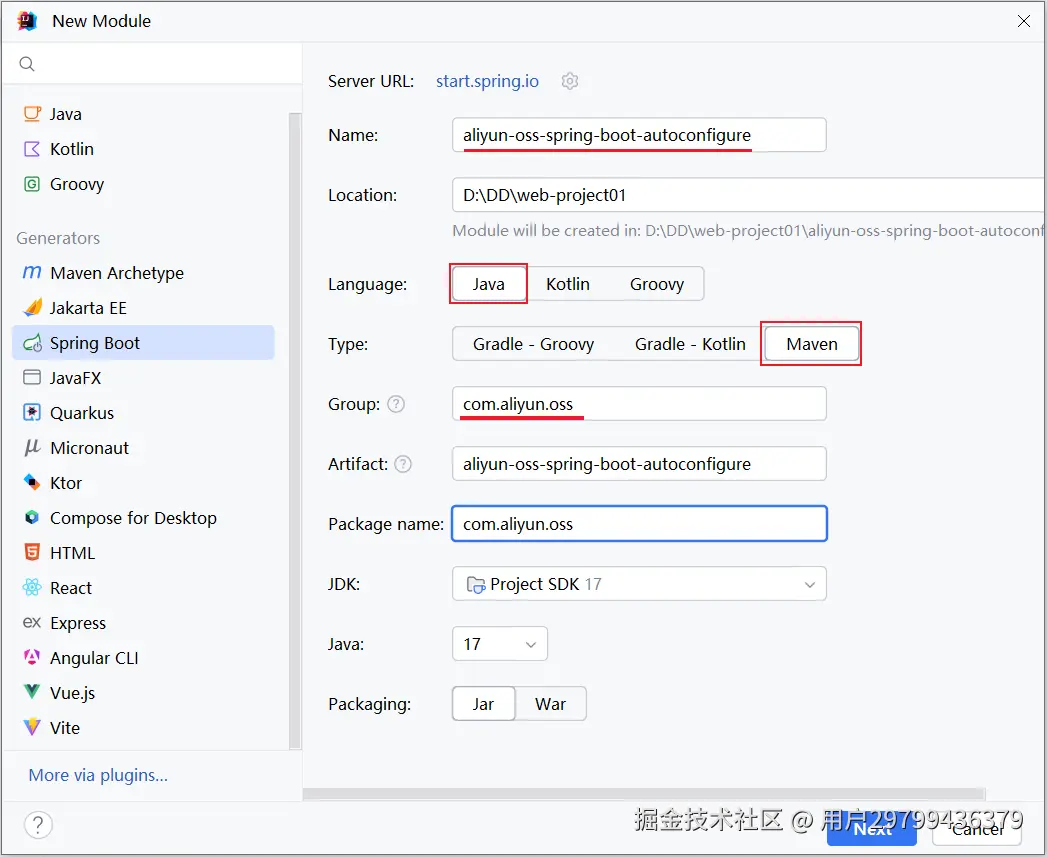The height and width of the screenshot is (857, 1047).
Task: Open the start.spring.io server link
Action: (487, 81)
